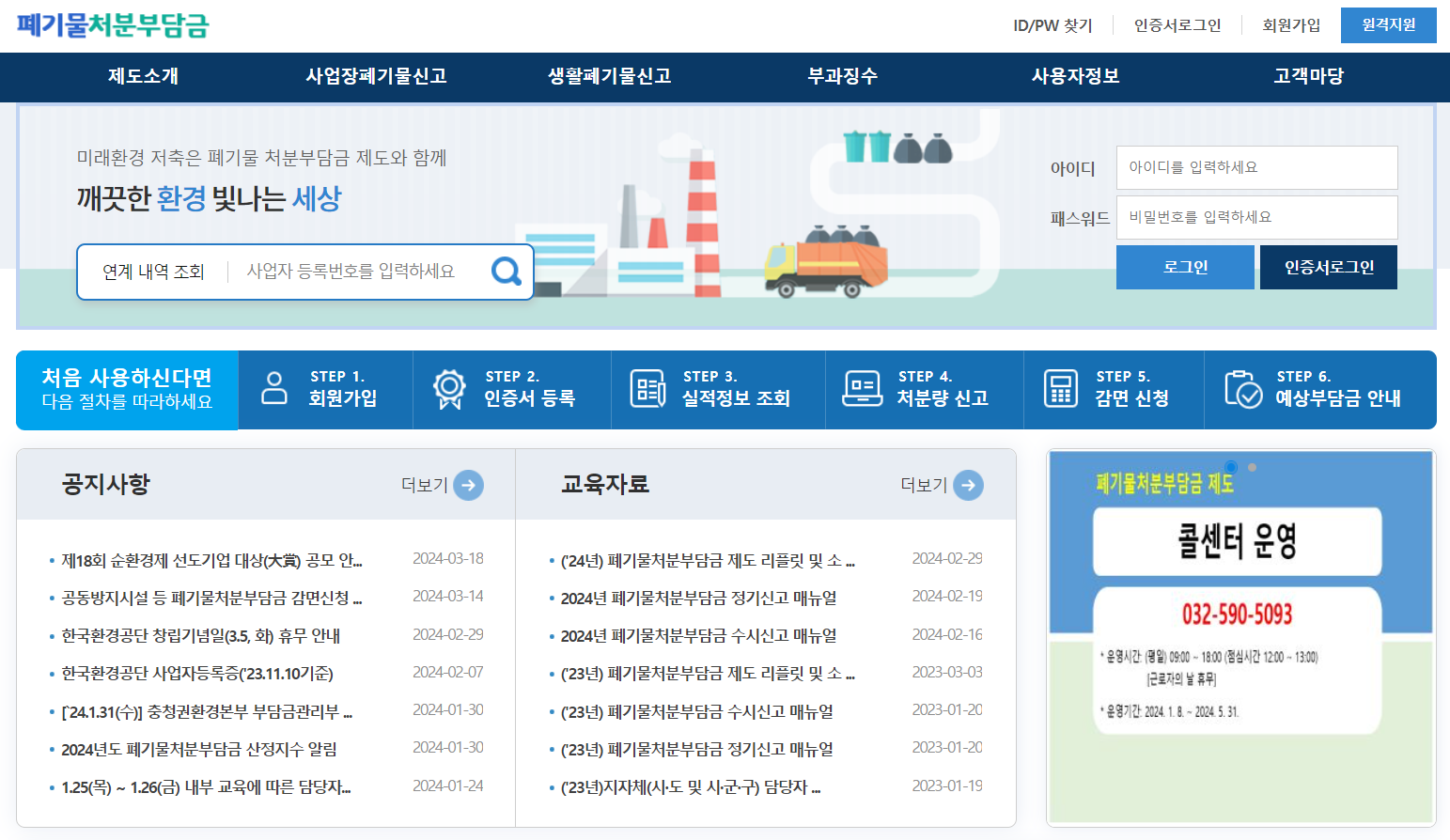Screen dimensions: 1450x840
Task: Click the 사업자 등록번호 search input field
Action: click(x=357, y=272)
